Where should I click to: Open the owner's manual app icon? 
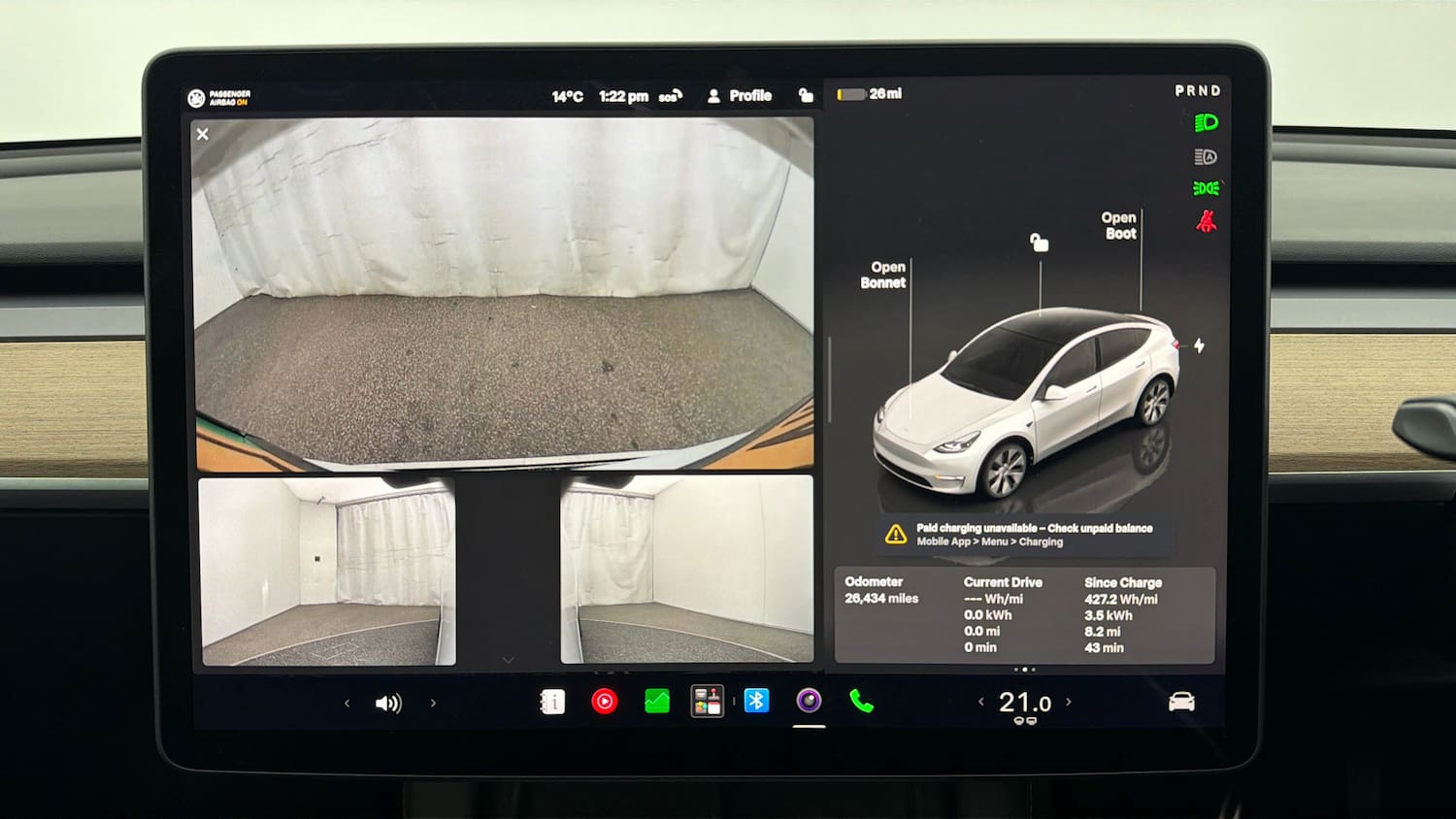552,702
